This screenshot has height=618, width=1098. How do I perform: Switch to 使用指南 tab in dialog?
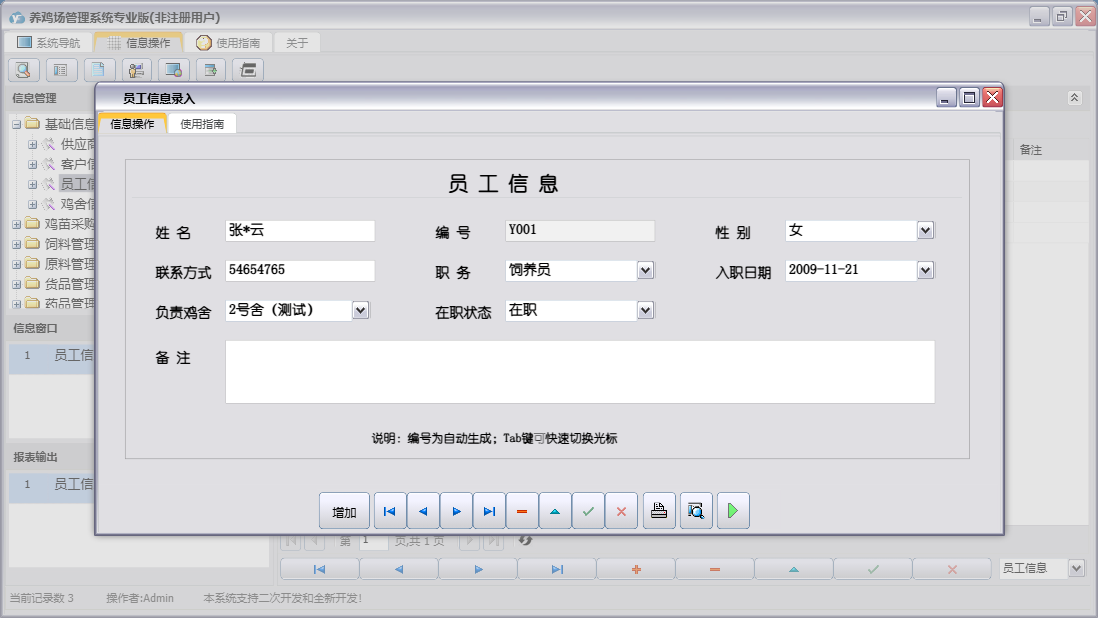coord(201,124)
